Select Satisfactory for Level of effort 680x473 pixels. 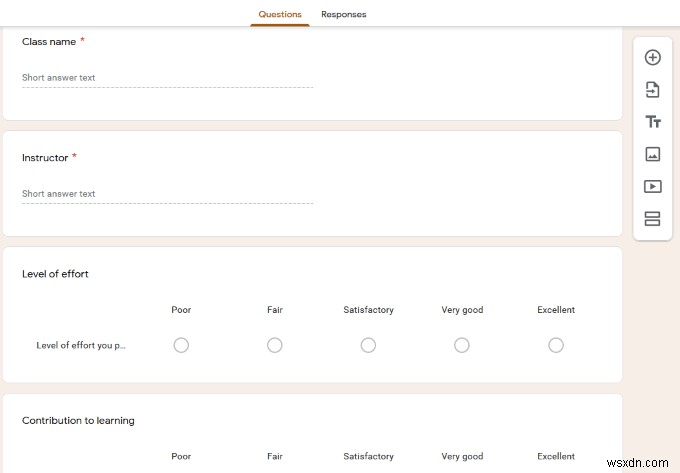point(368,345)
